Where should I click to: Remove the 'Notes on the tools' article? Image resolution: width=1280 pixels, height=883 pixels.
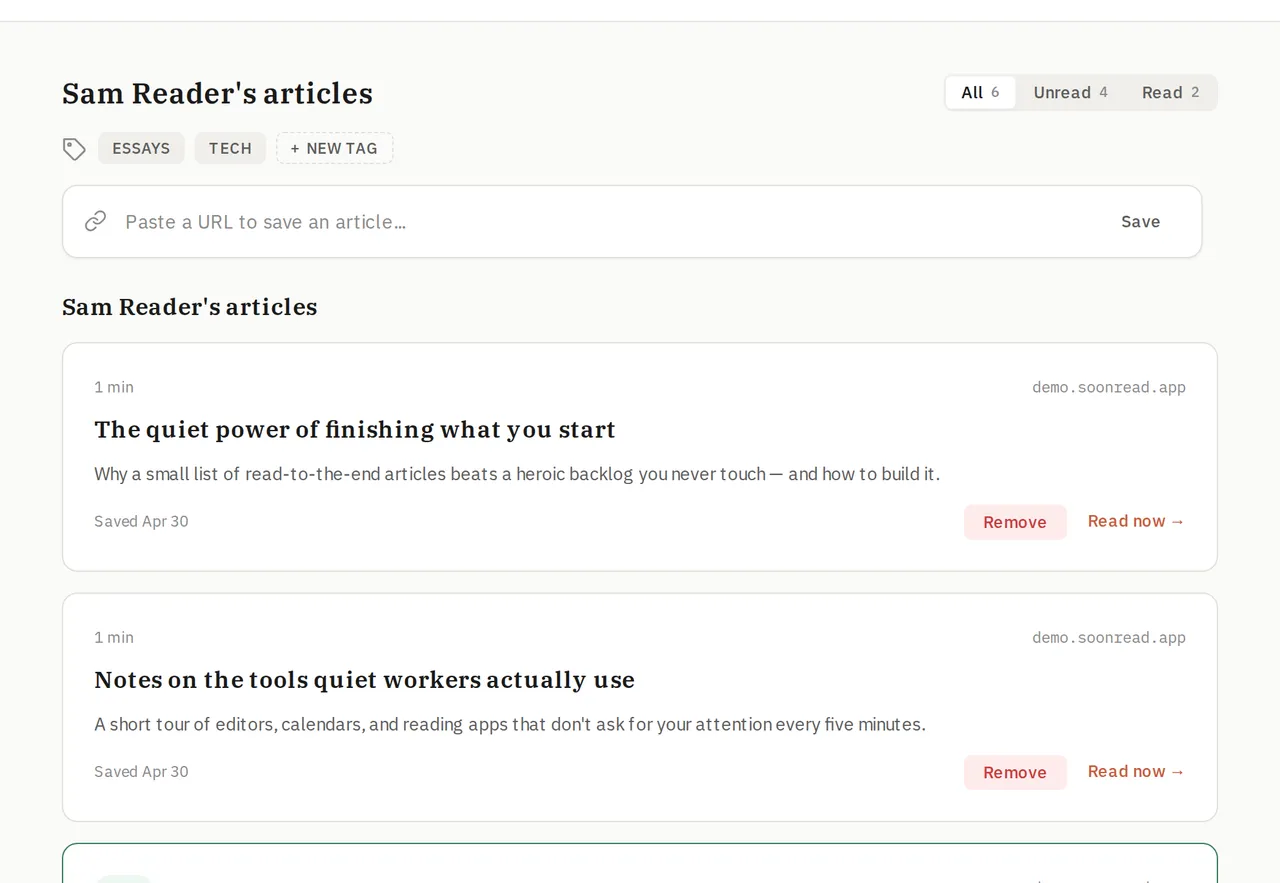[1015, 772]
